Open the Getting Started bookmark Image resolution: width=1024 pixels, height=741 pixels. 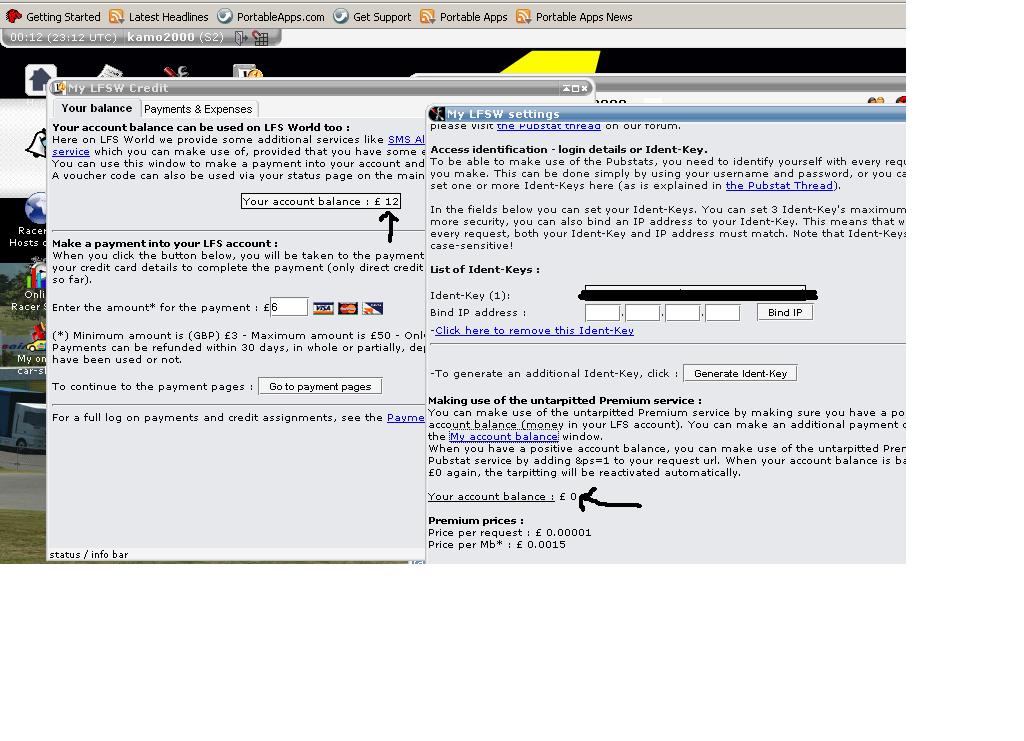53,17
